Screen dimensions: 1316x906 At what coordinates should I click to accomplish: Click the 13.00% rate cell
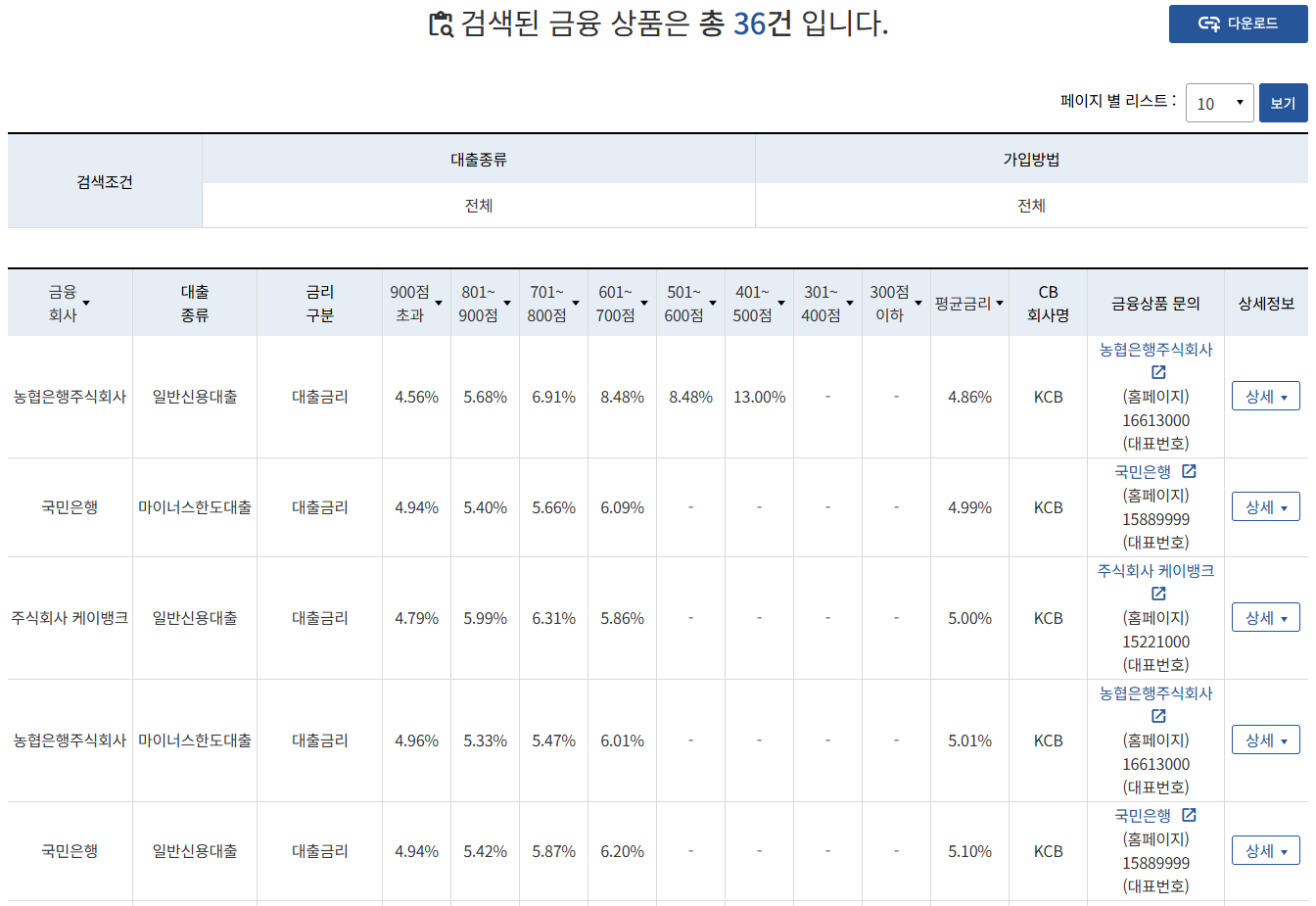[760, 397]
